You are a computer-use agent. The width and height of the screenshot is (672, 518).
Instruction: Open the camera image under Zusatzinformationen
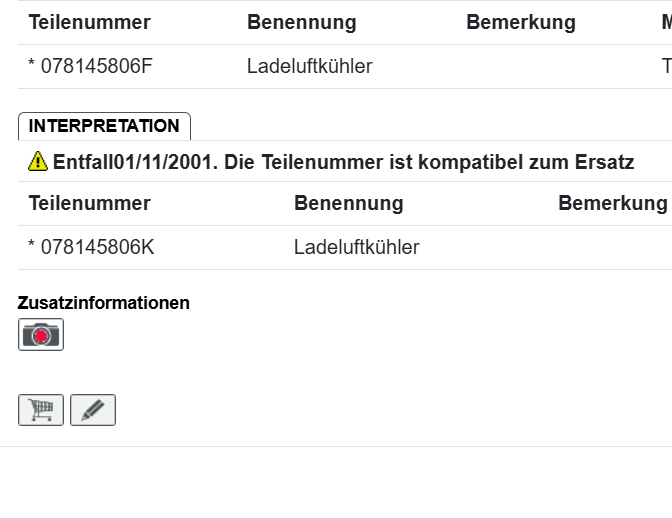(41, 335)
